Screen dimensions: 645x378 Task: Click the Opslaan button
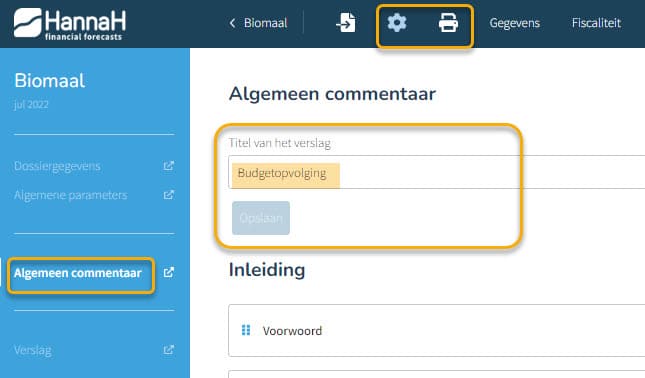pos(261,218)
